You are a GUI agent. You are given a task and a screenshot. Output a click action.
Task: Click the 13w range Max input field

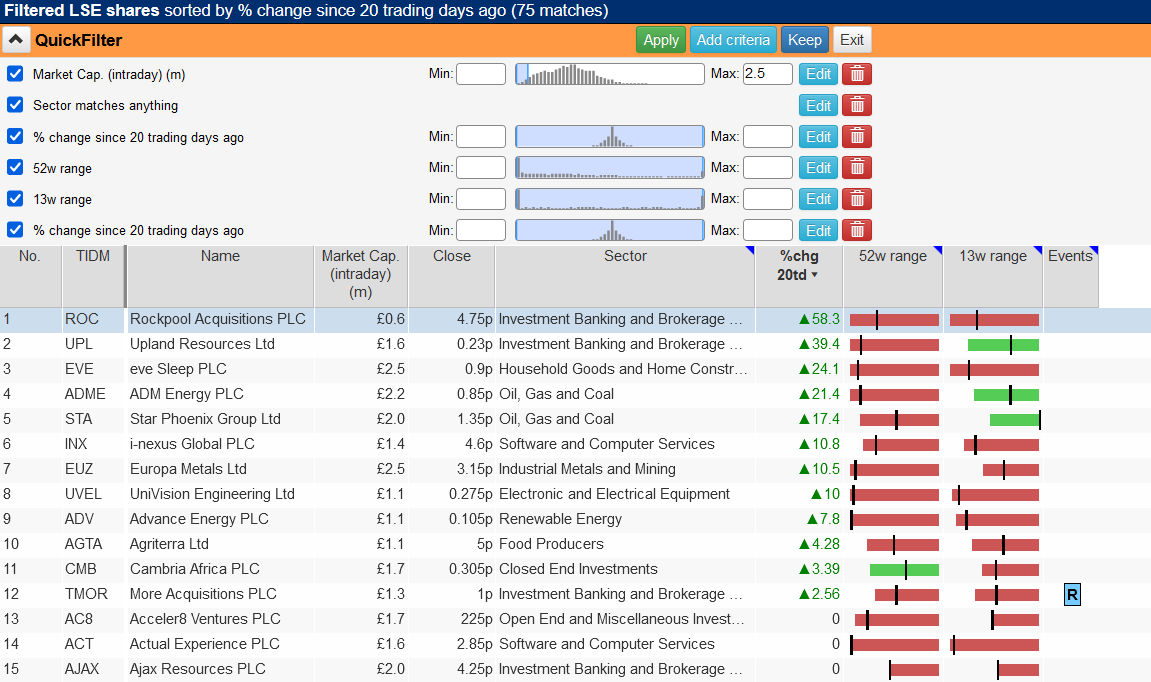pos(768,199)
